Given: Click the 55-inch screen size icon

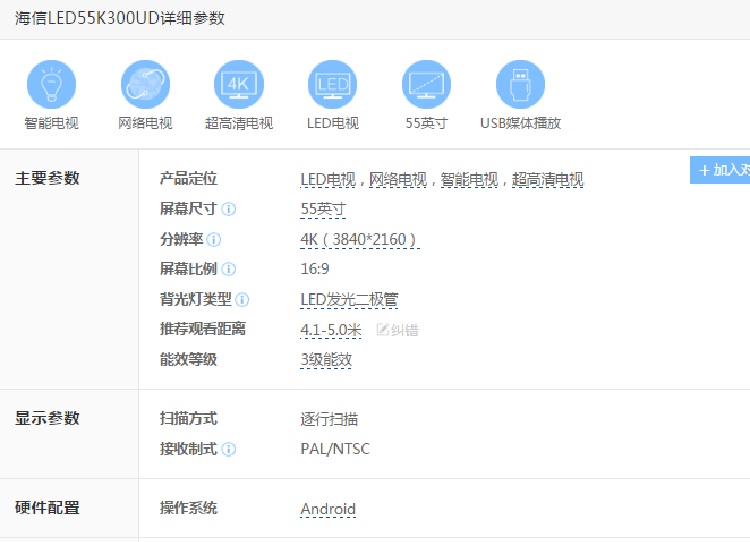Looking at the screenshot, I should [426, 84].
